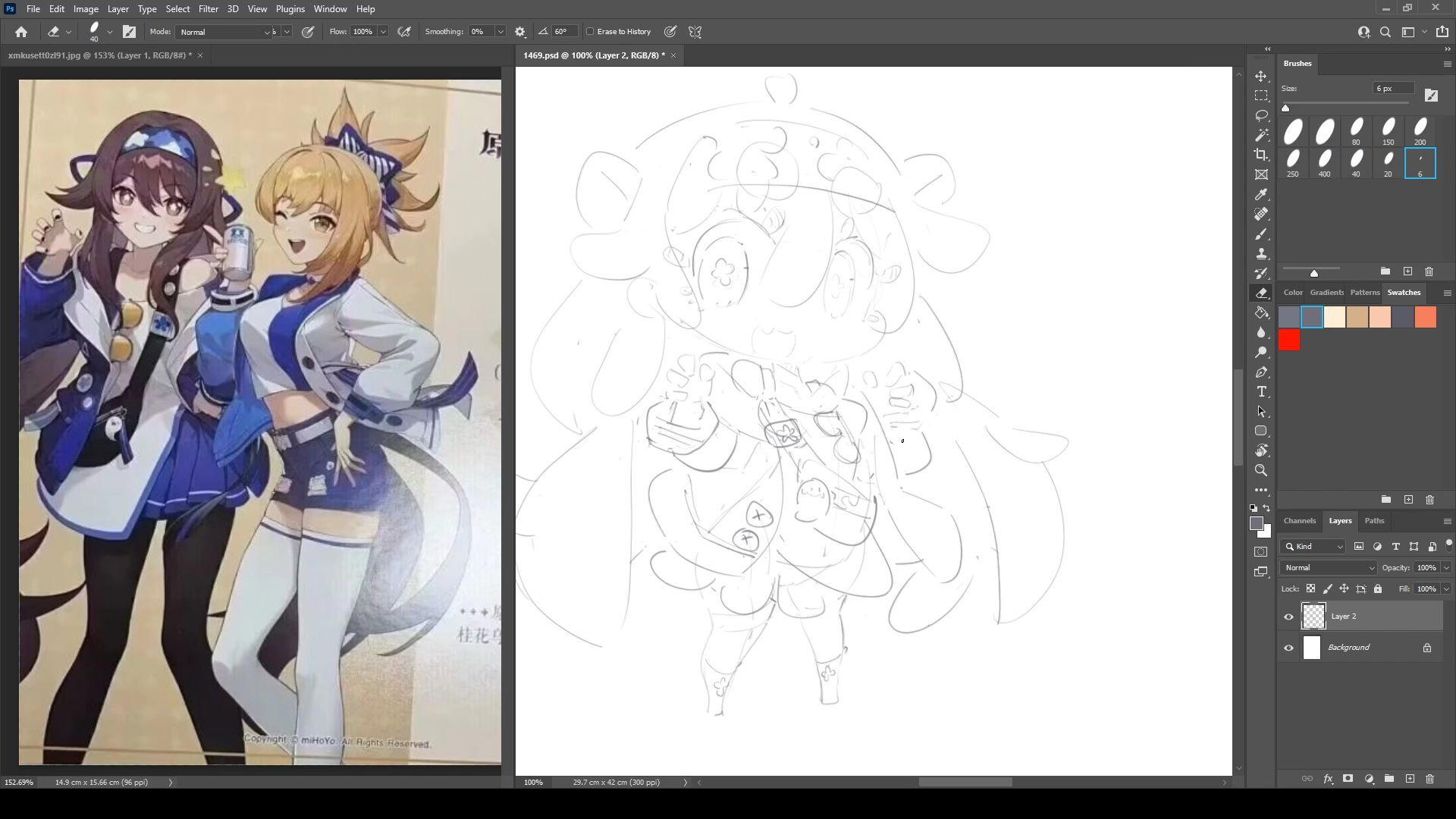Pick the red swatch
Screen dimensions: 1456x819
coord(1289,340)
